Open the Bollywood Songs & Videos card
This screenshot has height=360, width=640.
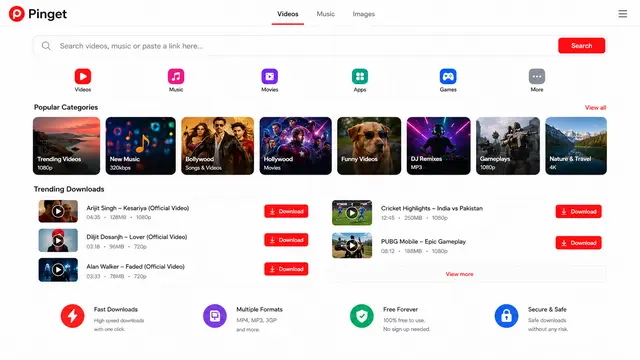point(218,146)
